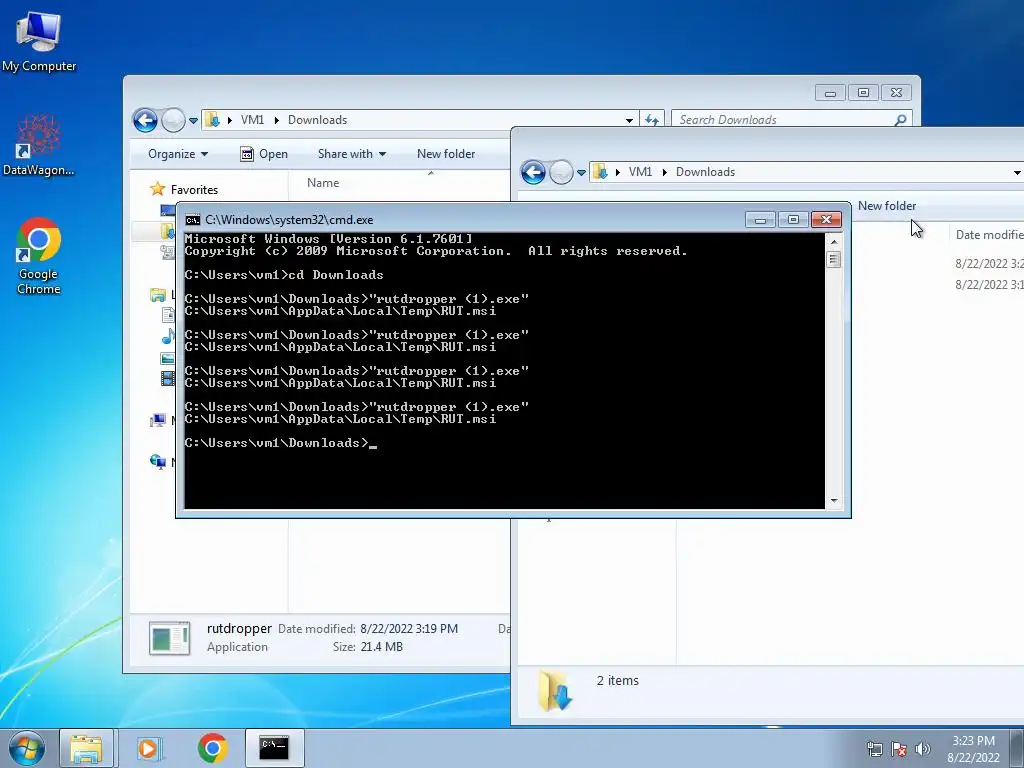Click cmd scrollbar up arrow

pos(834,242)
